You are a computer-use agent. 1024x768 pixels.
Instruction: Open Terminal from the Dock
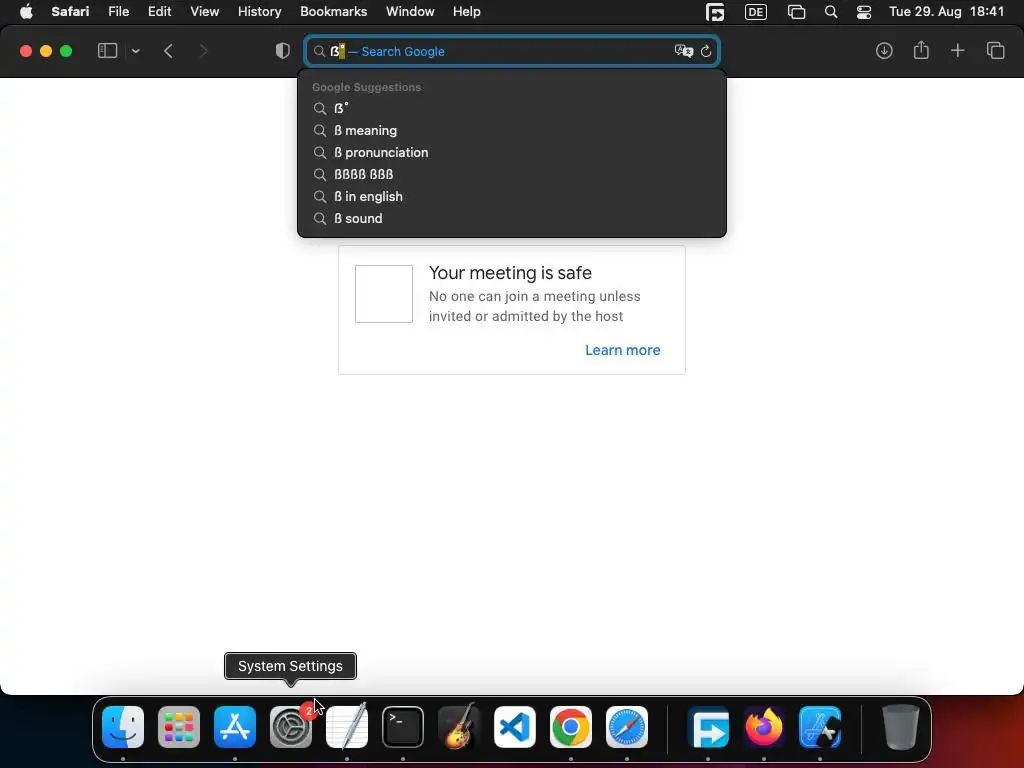tap(402, 727)
